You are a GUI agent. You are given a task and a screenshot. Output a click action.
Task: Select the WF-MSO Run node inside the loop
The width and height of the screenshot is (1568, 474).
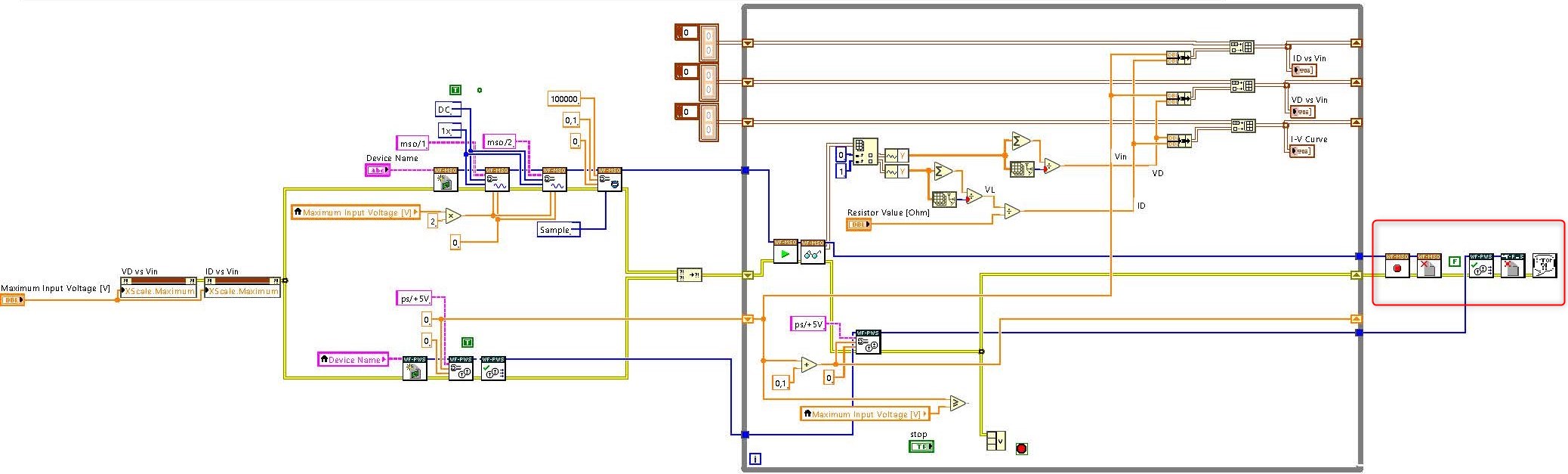click(x=786, y=252)
